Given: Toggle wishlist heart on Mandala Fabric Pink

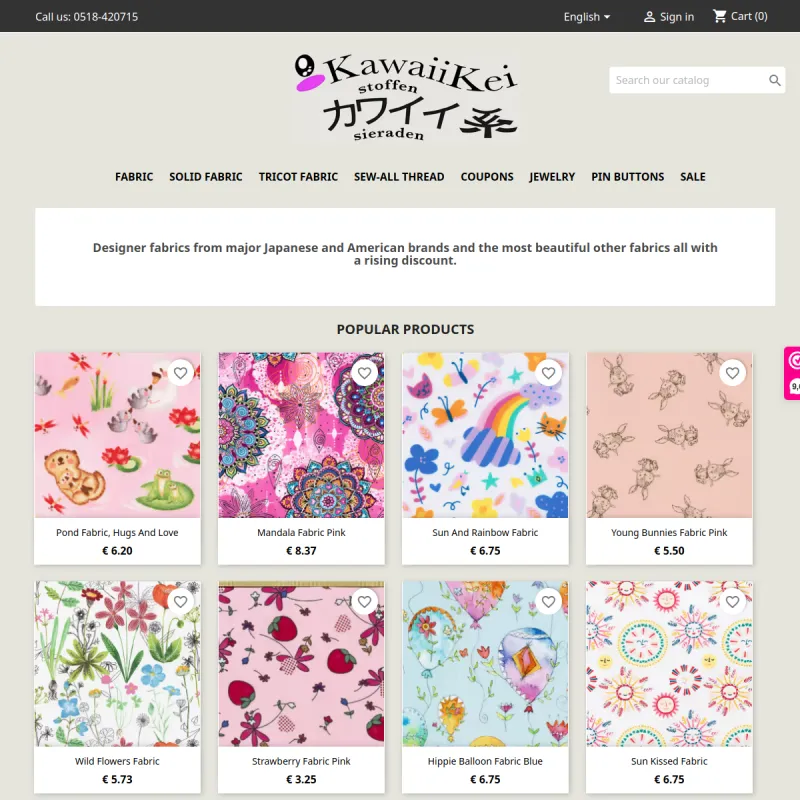Looking at the screenshot, I should tap(364, 373).
